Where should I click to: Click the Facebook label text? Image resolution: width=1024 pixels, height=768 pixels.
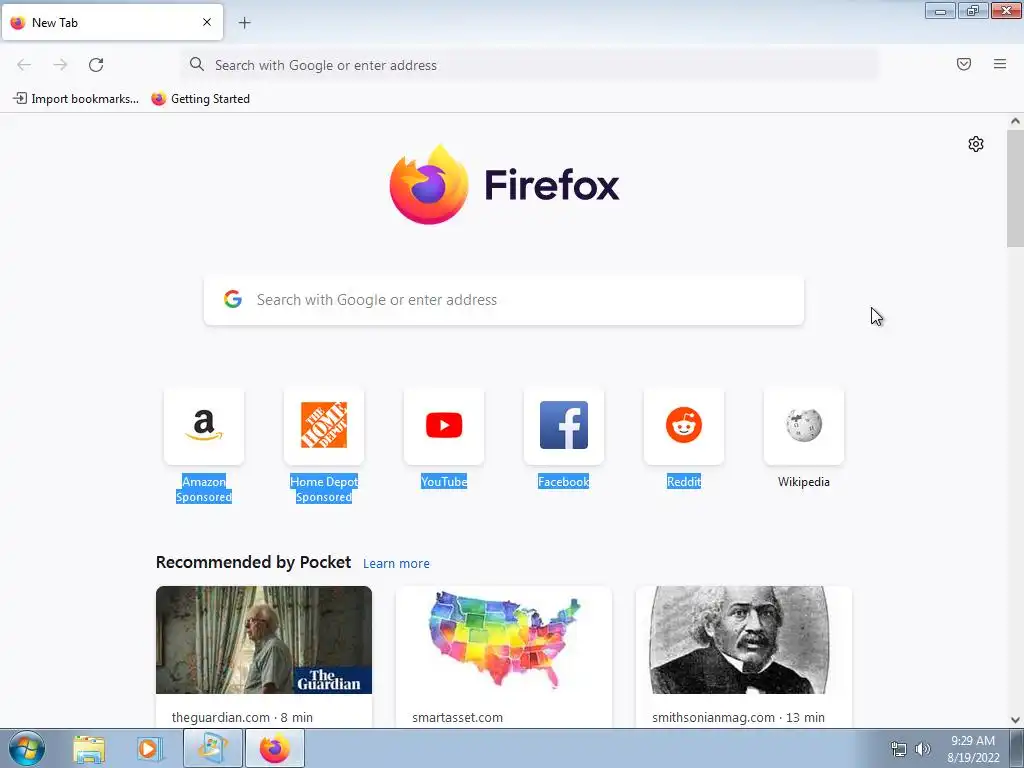pos(564,482)
